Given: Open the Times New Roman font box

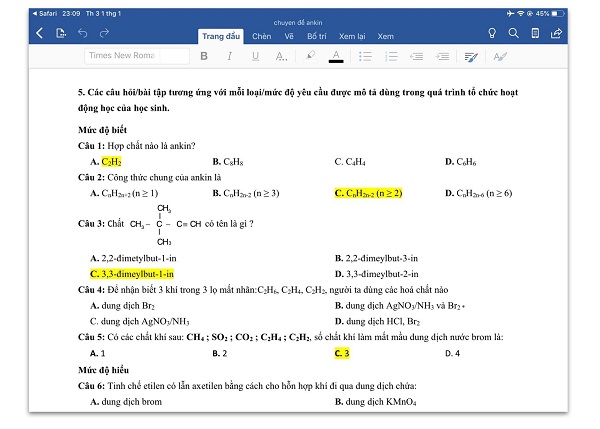Looking at the screenshot, I should point(137,56).
